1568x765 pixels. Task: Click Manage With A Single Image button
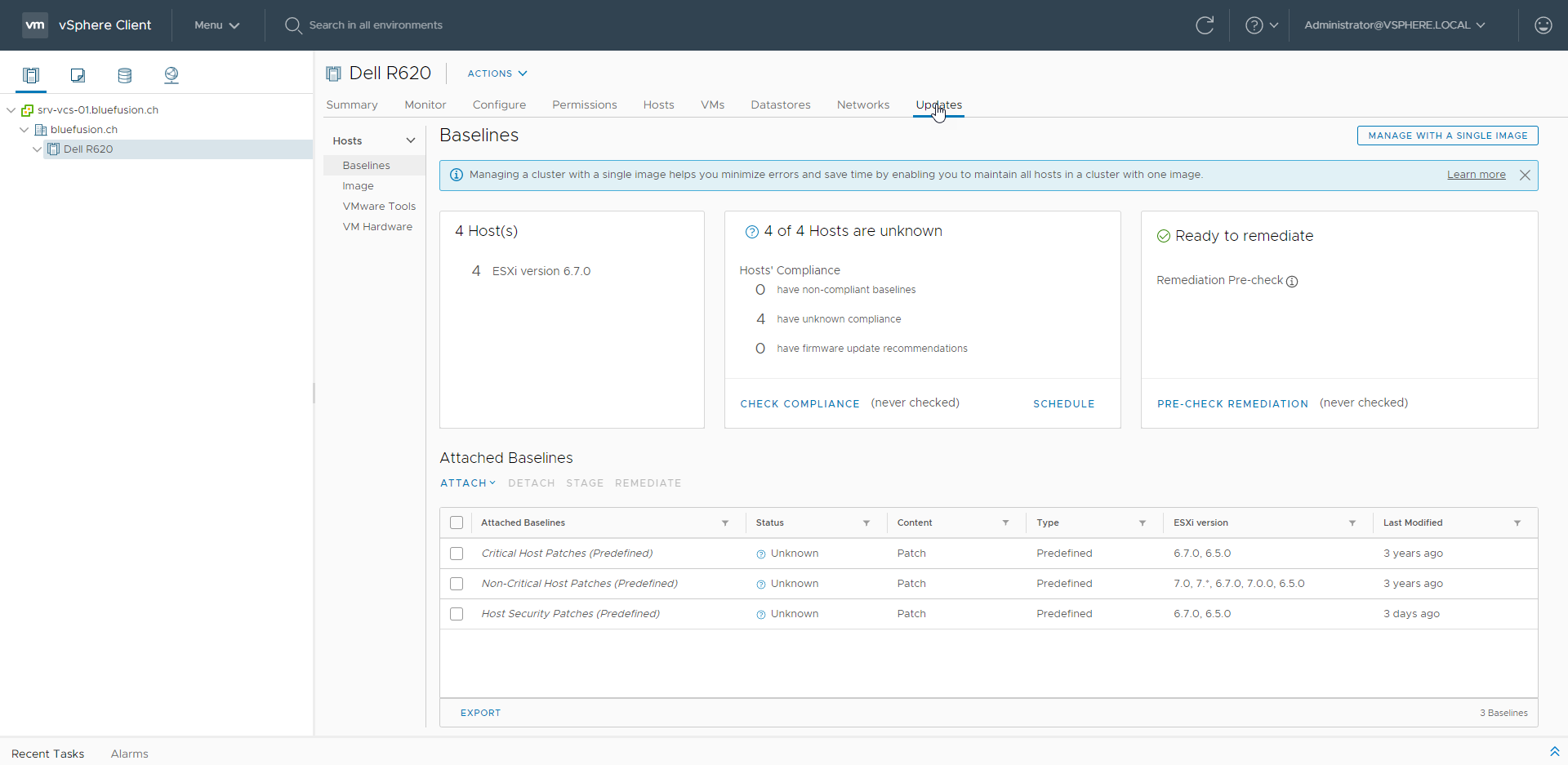pos(1447,136)
